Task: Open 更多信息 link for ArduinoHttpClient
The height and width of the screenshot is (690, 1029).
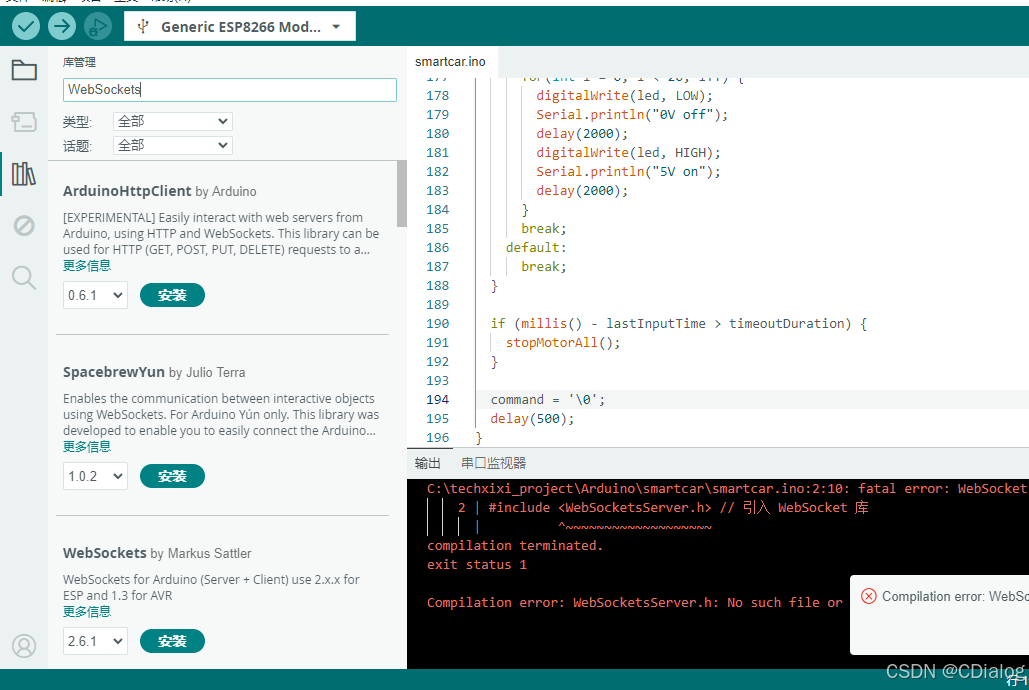Action: 87,266
